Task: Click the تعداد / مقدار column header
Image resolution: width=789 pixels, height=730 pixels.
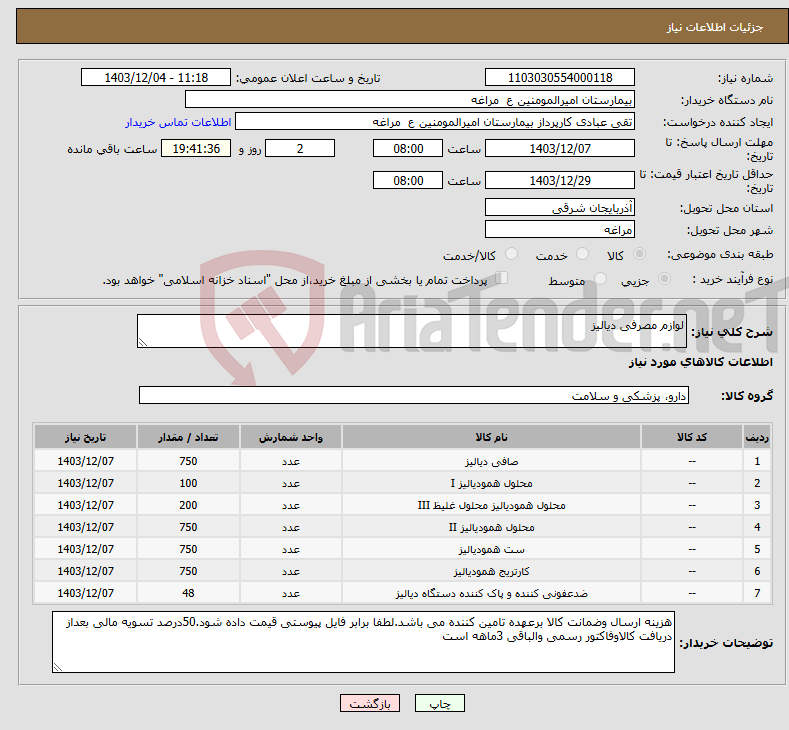Action: [188, 437]
